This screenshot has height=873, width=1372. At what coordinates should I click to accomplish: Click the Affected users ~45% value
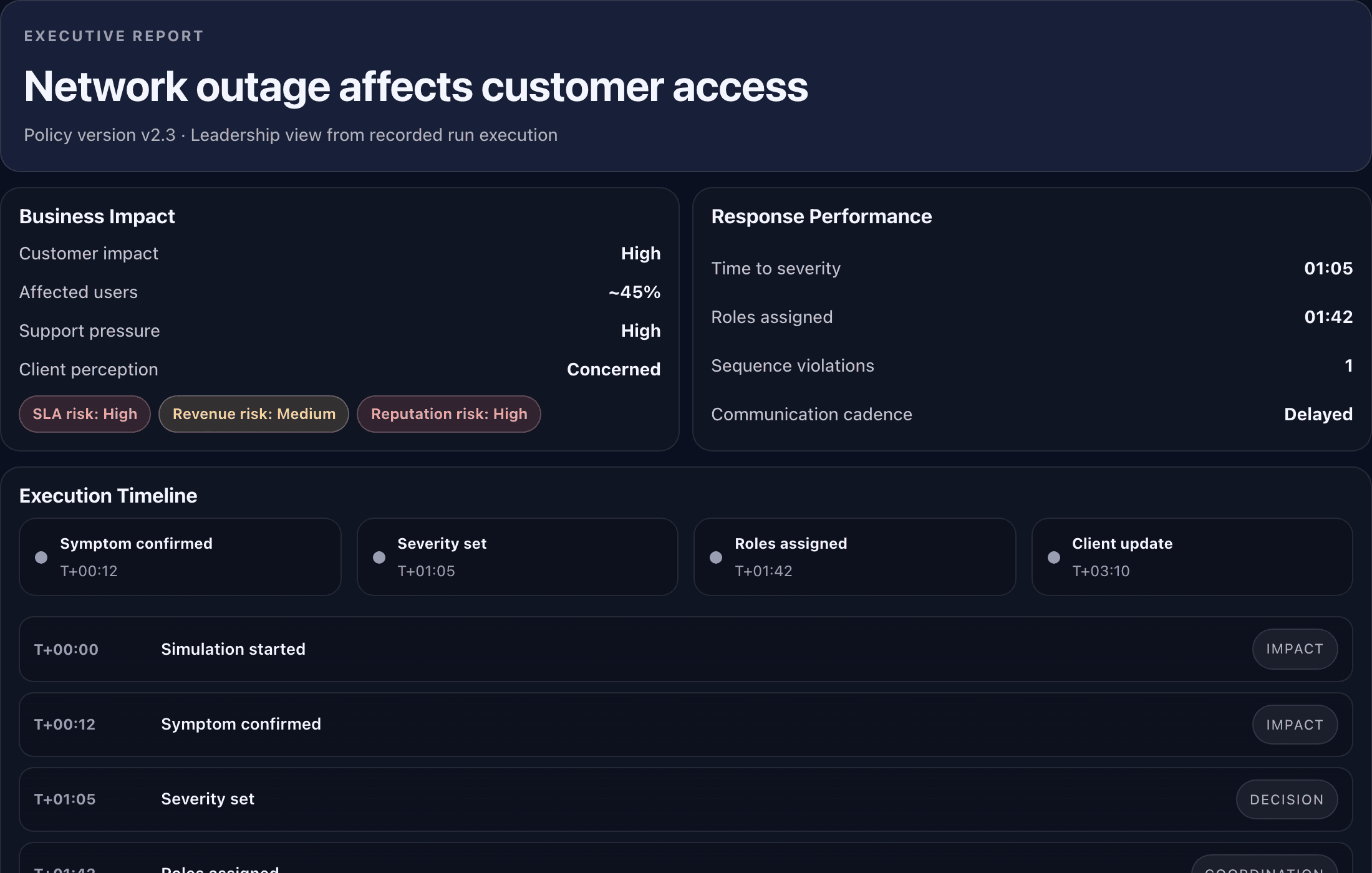click(x=634, y=292)
